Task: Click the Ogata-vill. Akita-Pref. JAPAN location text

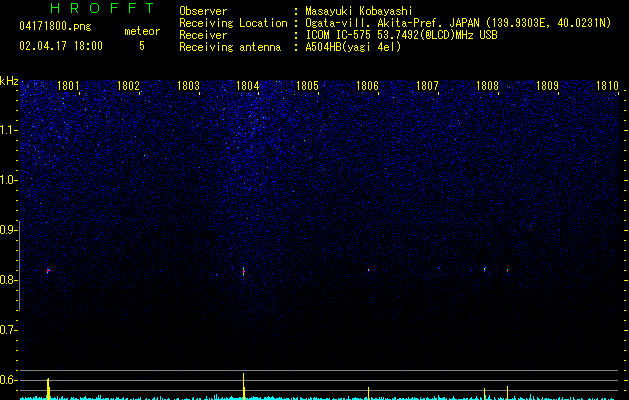Action: 392,23
